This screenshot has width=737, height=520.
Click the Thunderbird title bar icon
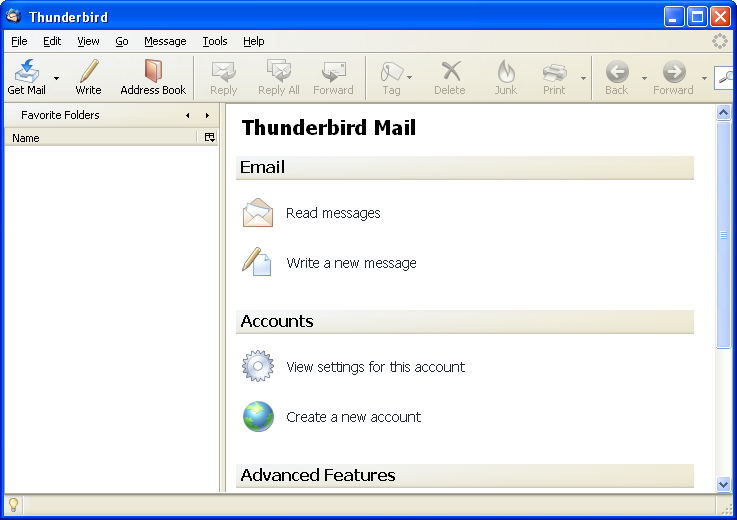(x=13, y=16)
